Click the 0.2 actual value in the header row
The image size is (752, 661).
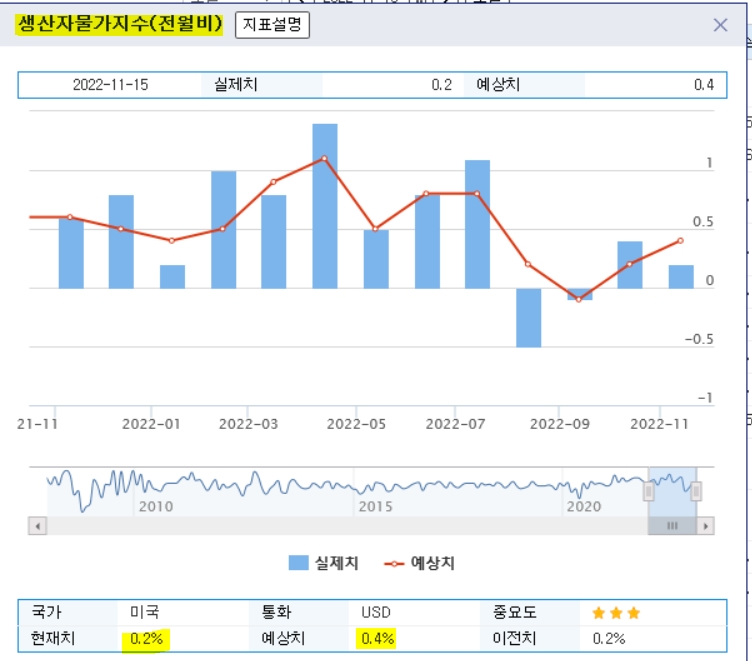[442, 85]
